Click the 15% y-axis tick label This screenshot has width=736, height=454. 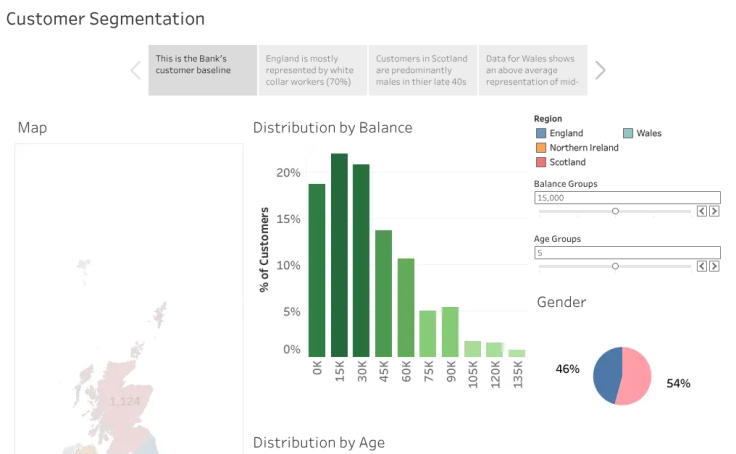[288, 219]
